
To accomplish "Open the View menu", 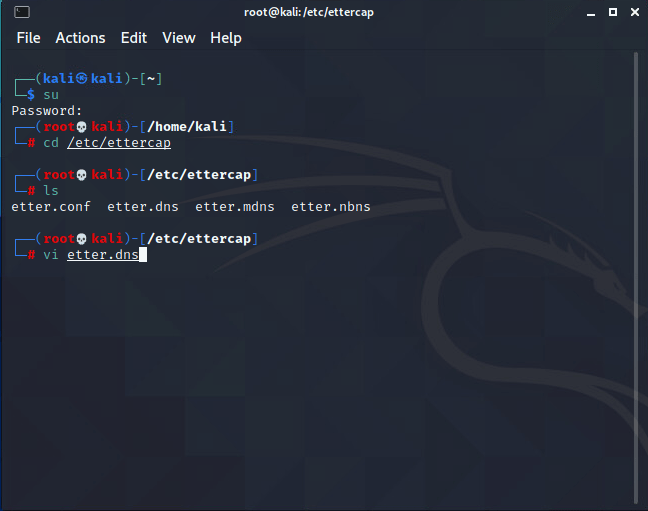I will (x=179, y=38).
